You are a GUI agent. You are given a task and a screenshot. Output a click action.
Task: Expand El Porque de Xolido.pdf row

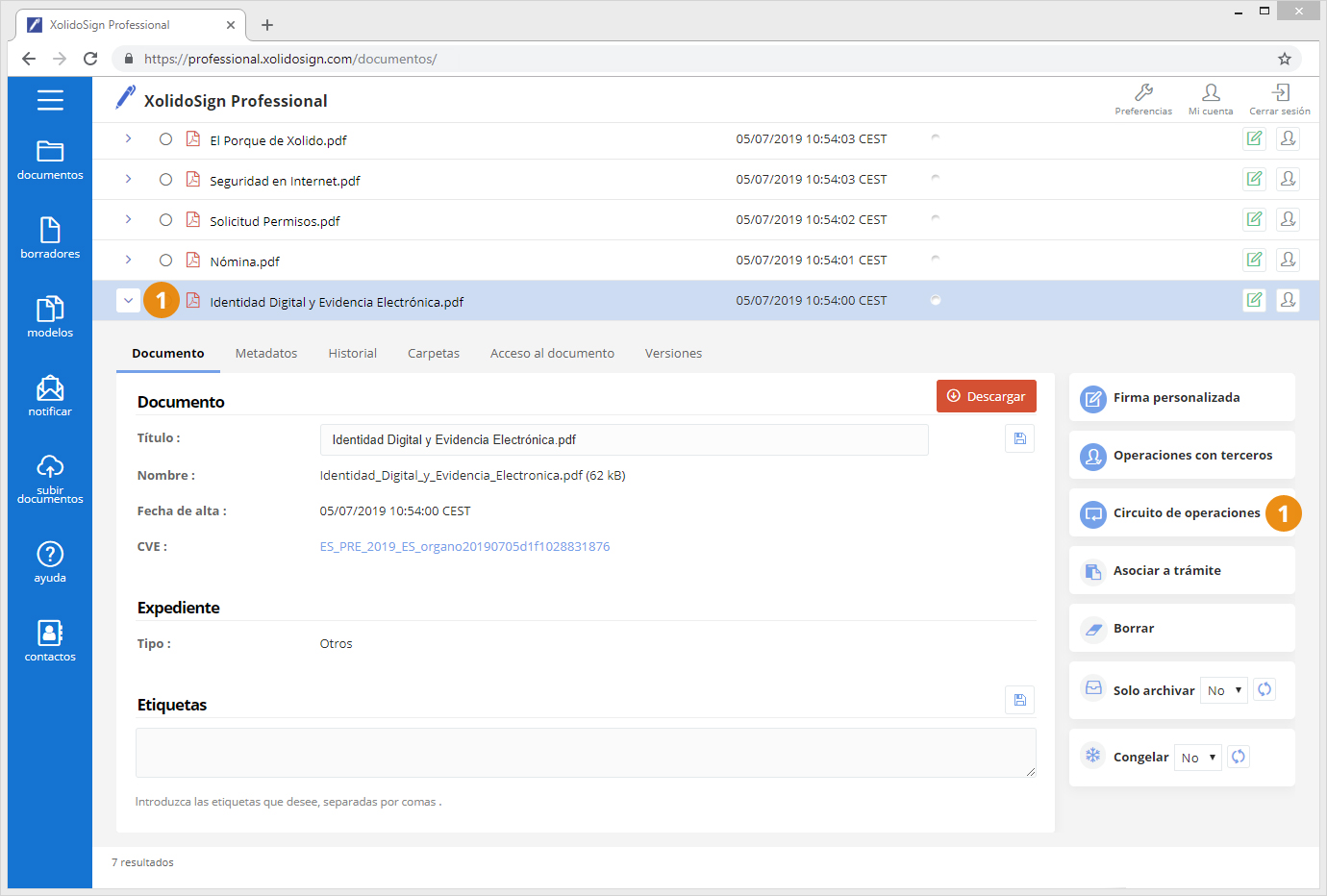pos(128,138)
